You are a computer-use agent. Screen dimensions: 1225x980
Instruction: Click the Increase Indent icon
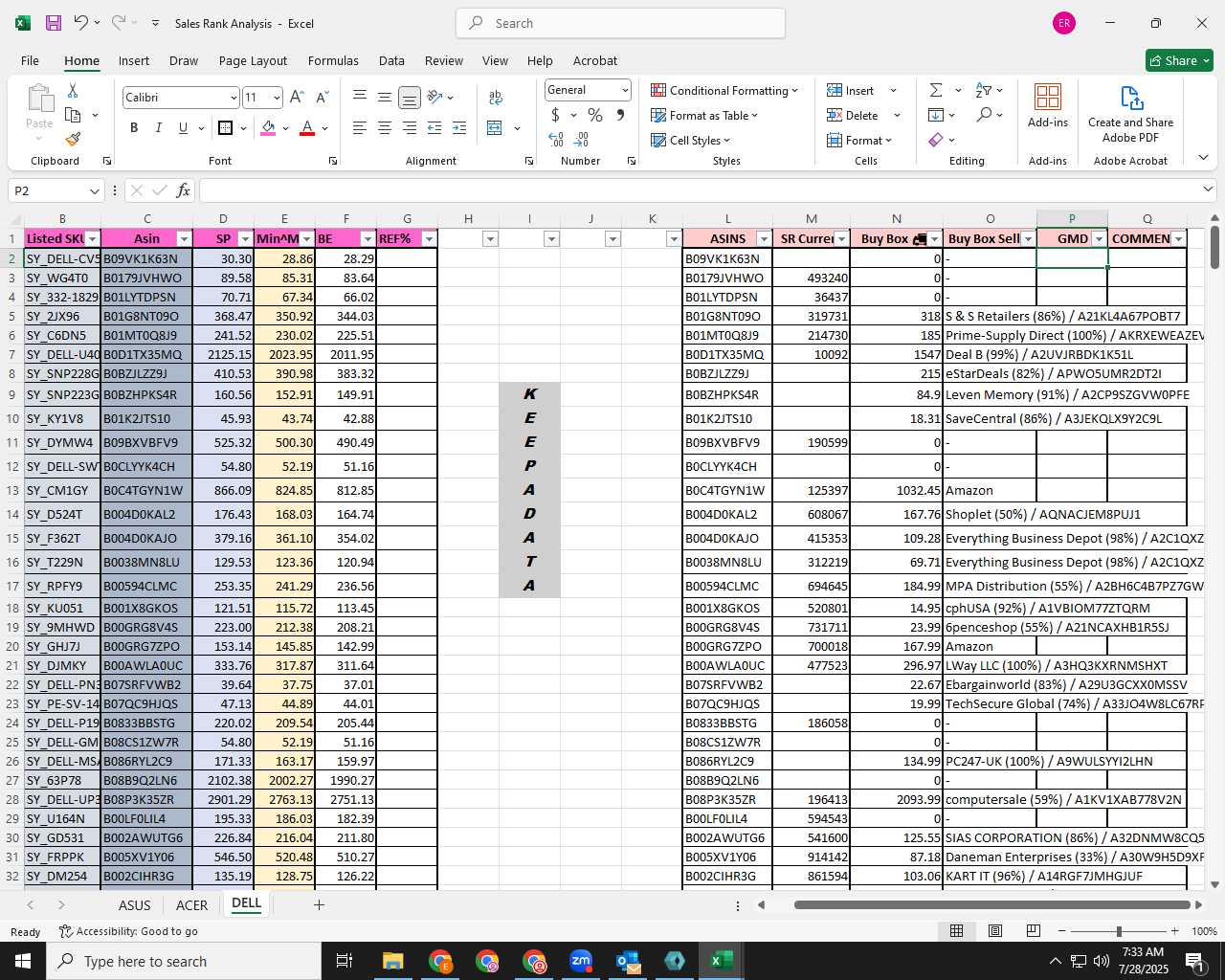(x=459, y=128)
